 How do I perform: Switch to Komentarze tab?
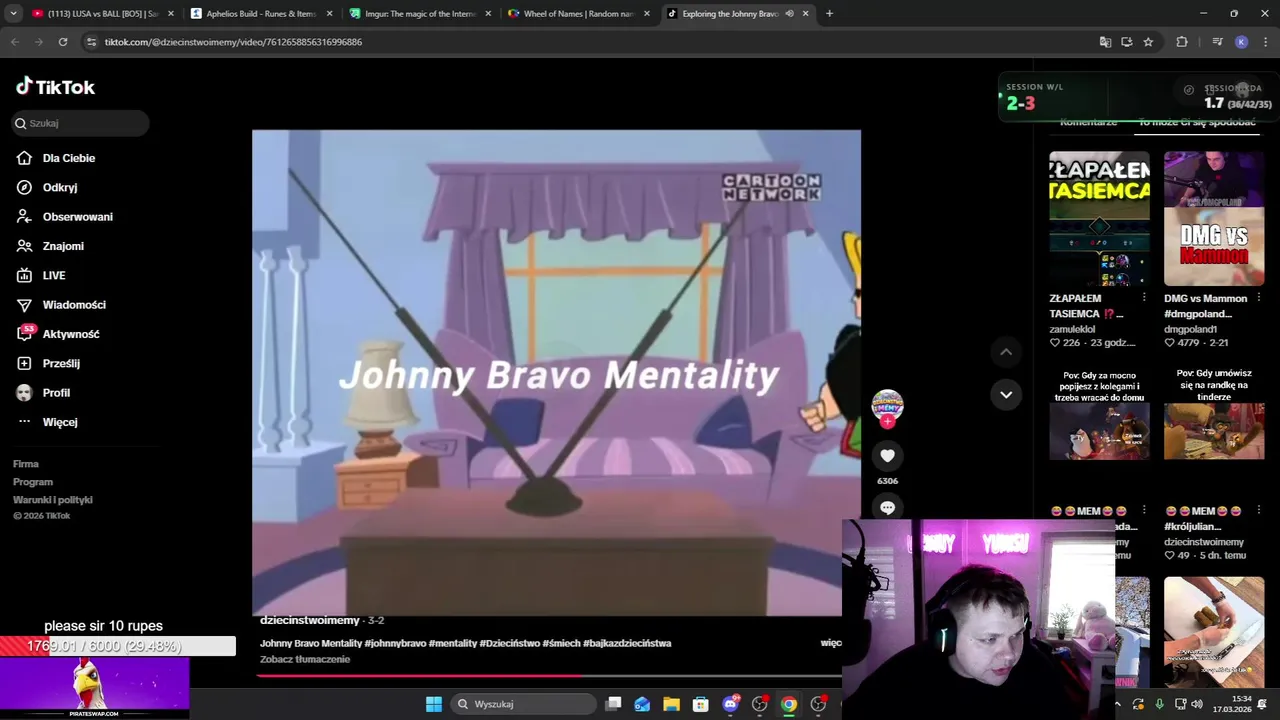pos(1088,122)
